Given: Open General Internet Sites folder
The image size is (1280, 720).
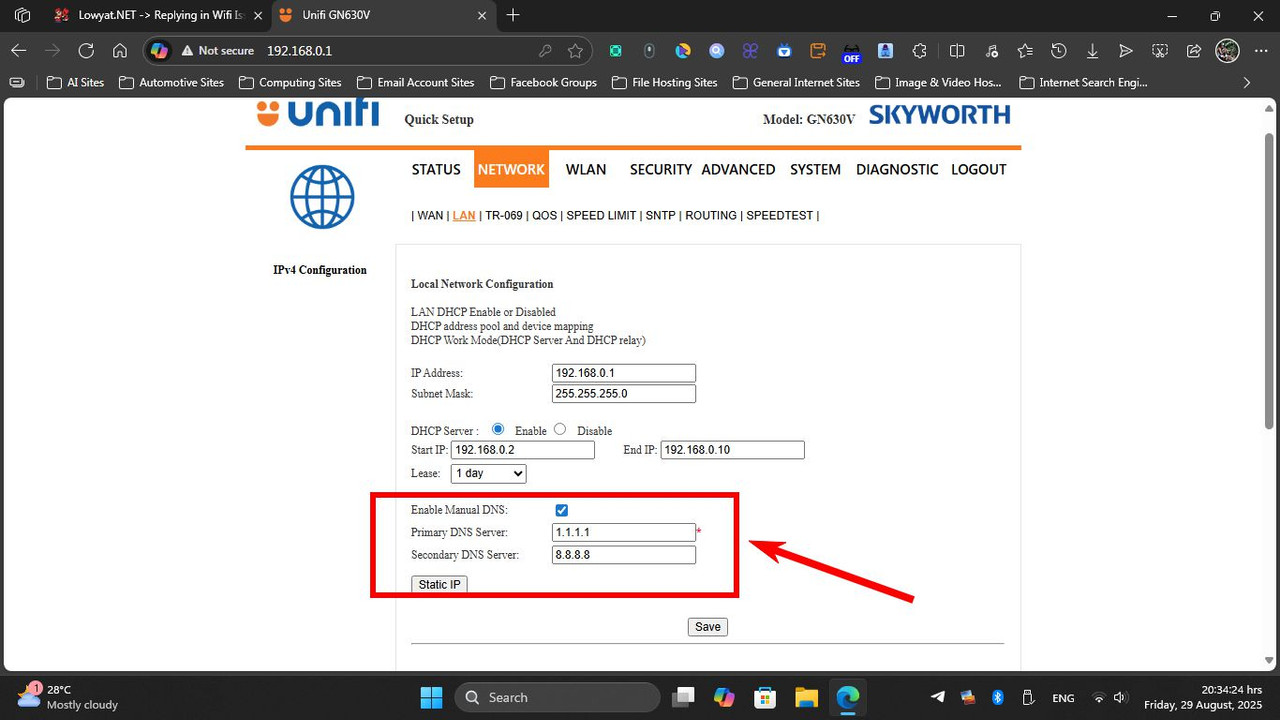Looking at the screenshot, I should pyautogui.click(x=796, y=82).
